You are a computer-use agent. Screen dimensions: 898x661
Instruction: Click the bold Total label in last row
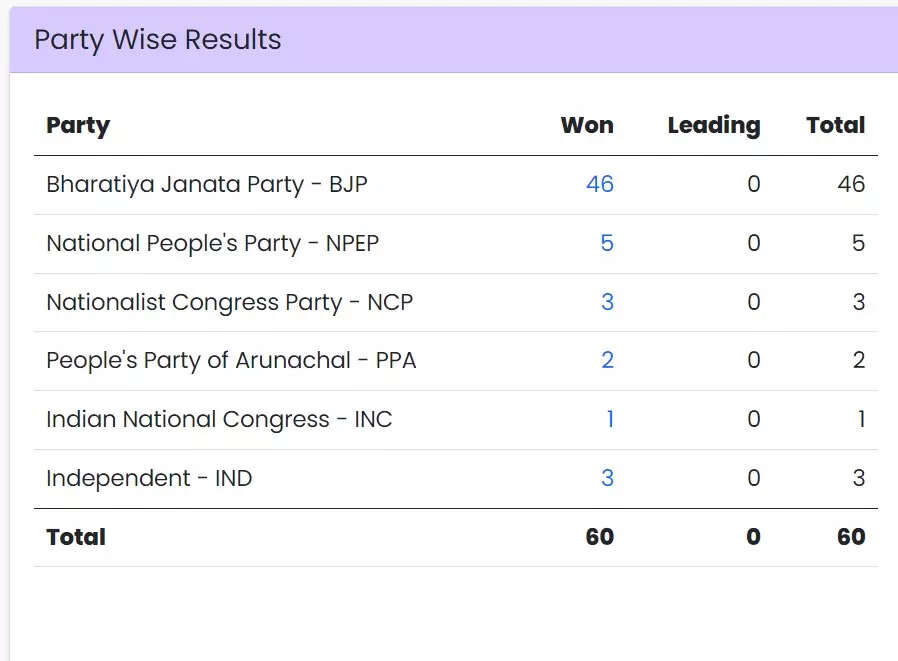[76, 537]
